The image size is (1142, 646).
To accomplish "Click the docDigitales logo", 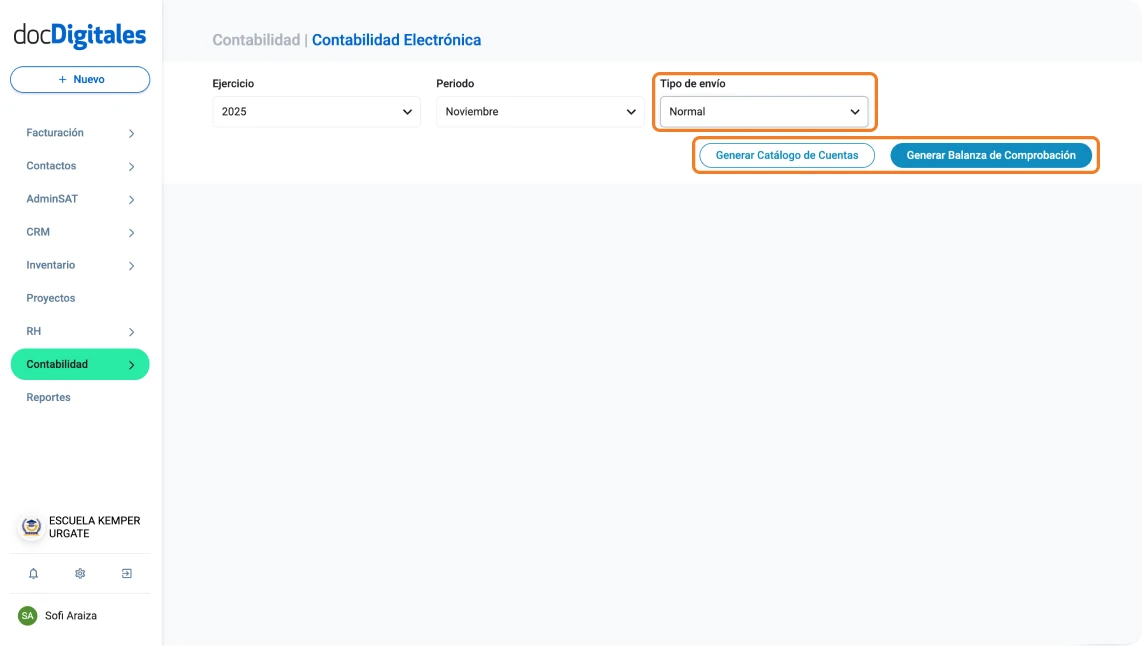I will (78, 33).
